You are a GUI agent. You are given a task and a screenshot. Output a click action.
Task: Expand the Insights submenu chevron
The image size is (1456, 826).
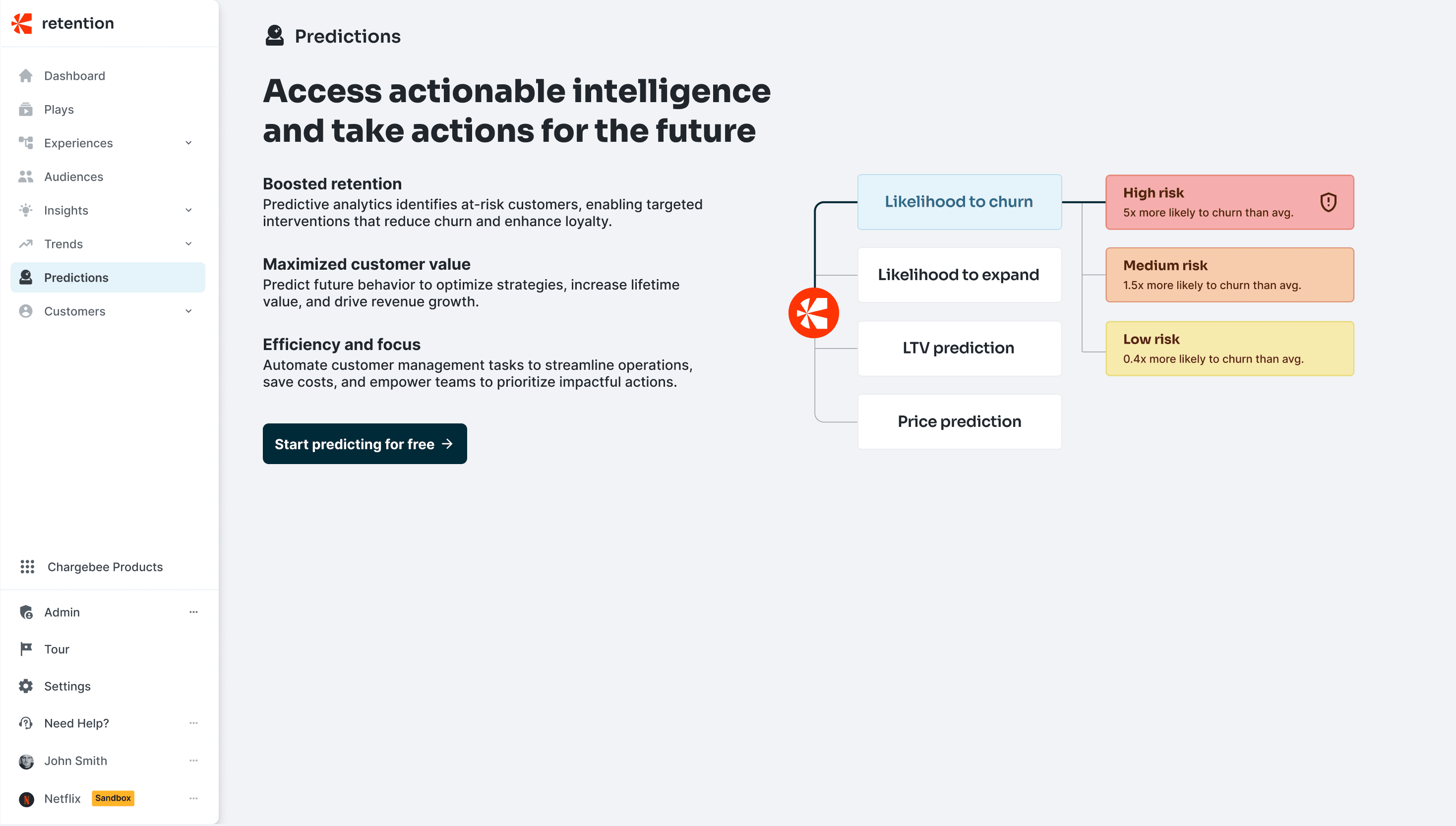(188, 210)
